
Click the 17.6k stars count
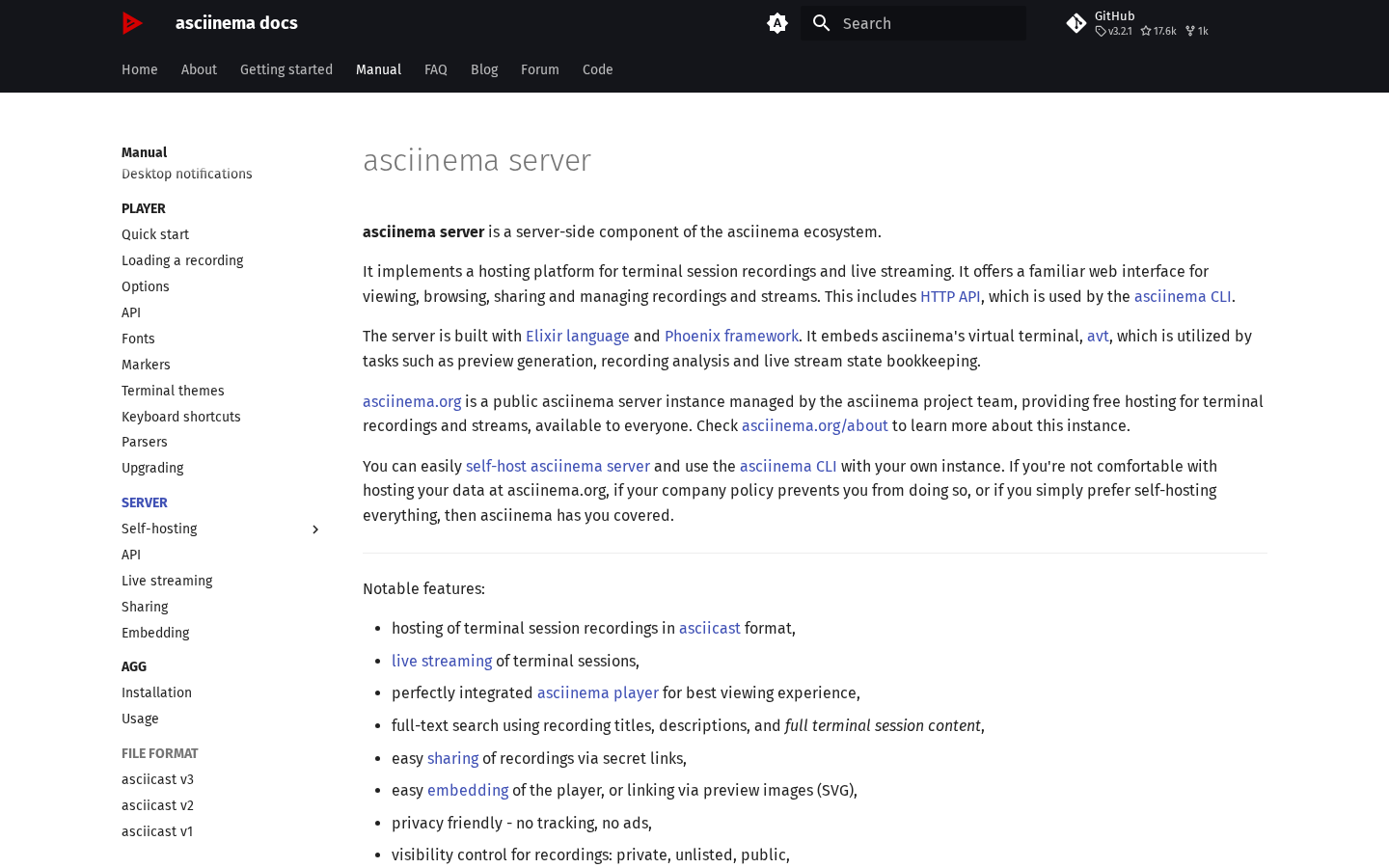[1158, 31]
